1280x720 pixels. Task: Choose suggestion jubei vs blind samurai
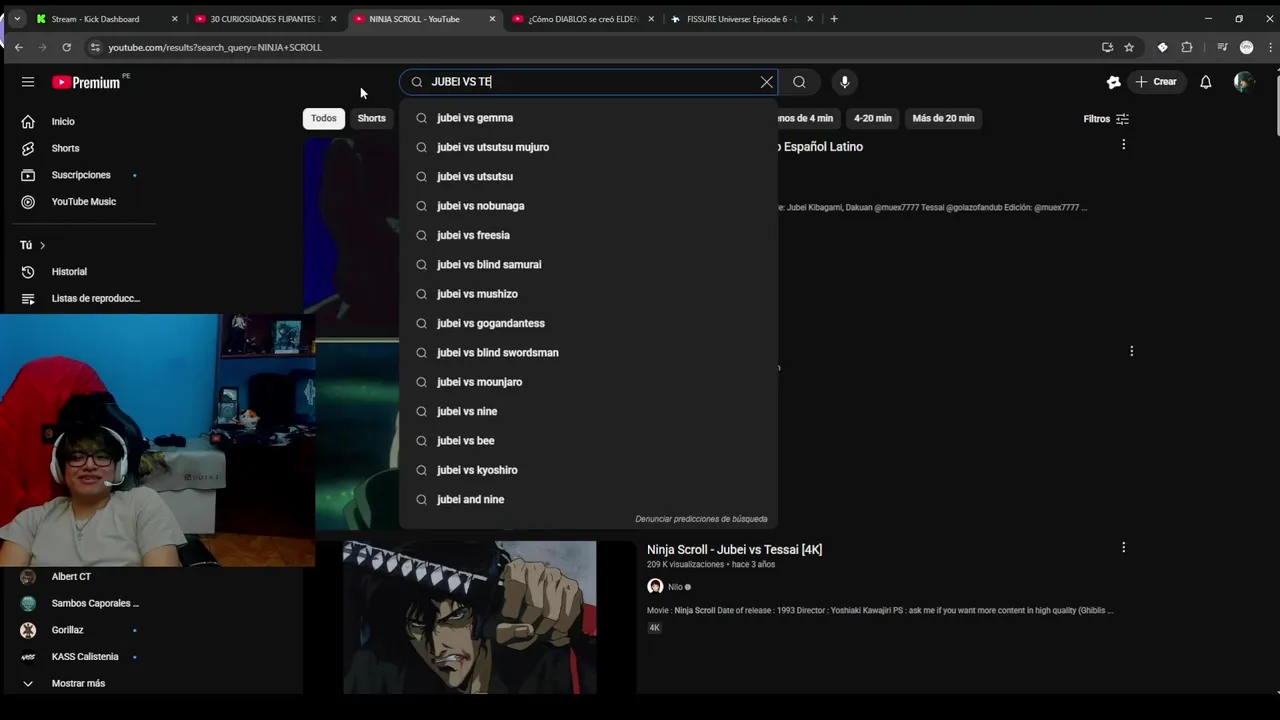click(x=588, y=264)
